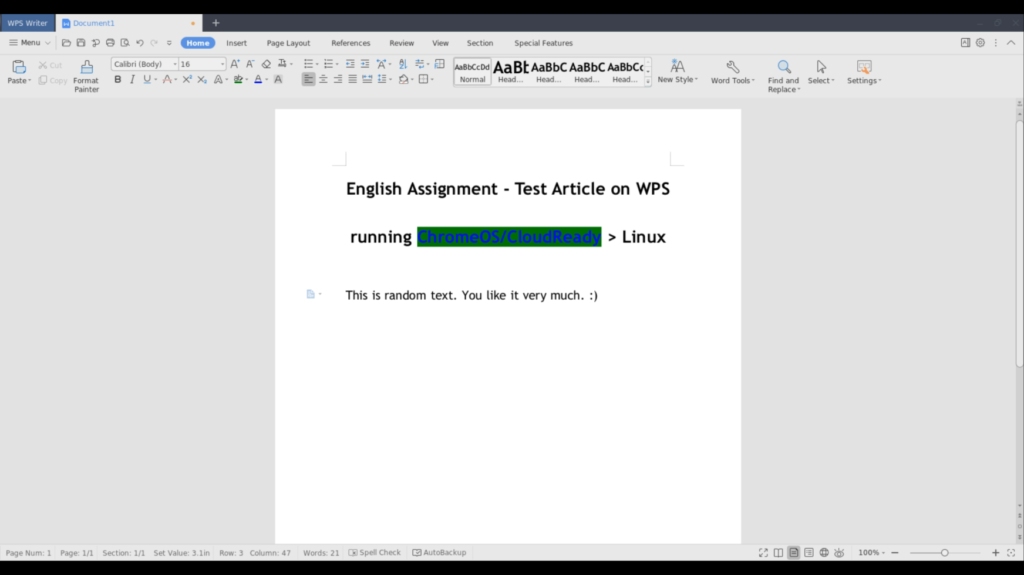Zoom in with the plus button

pos(996,553)
